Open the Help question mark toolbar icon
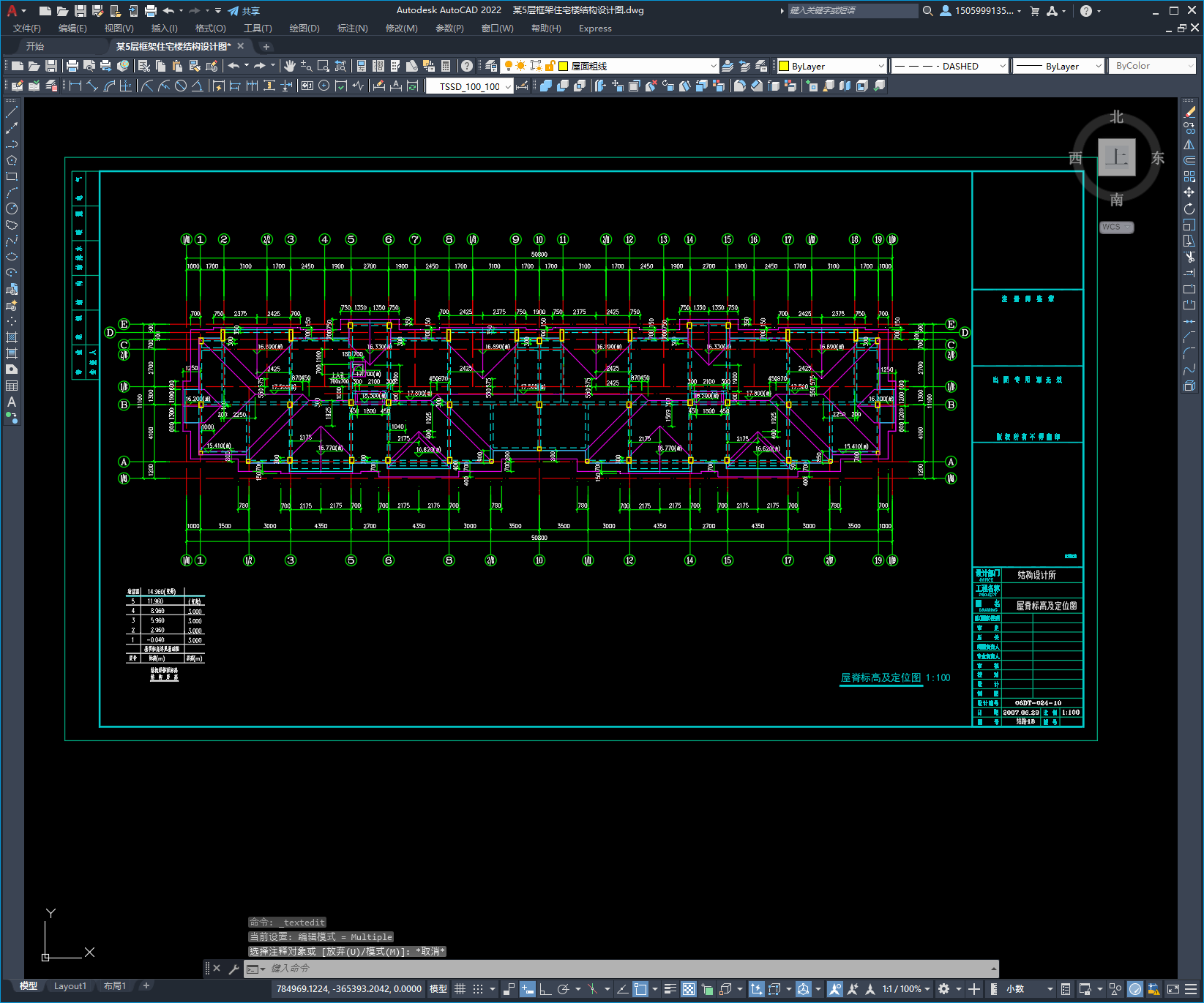This screenshot has width=1204, height=1003. tap(467, 66)
